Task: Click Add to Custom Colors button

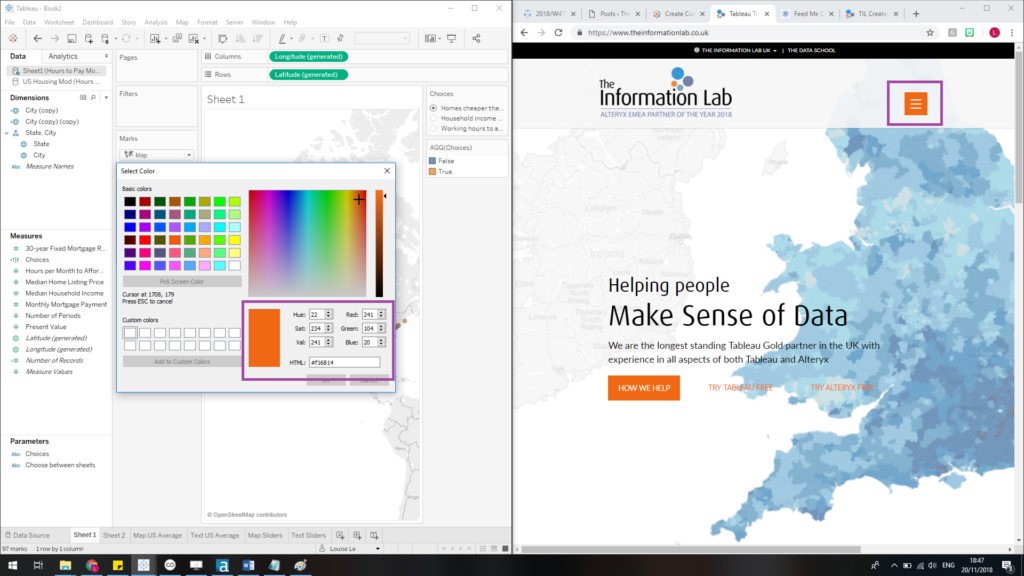Action: (182, 361)
